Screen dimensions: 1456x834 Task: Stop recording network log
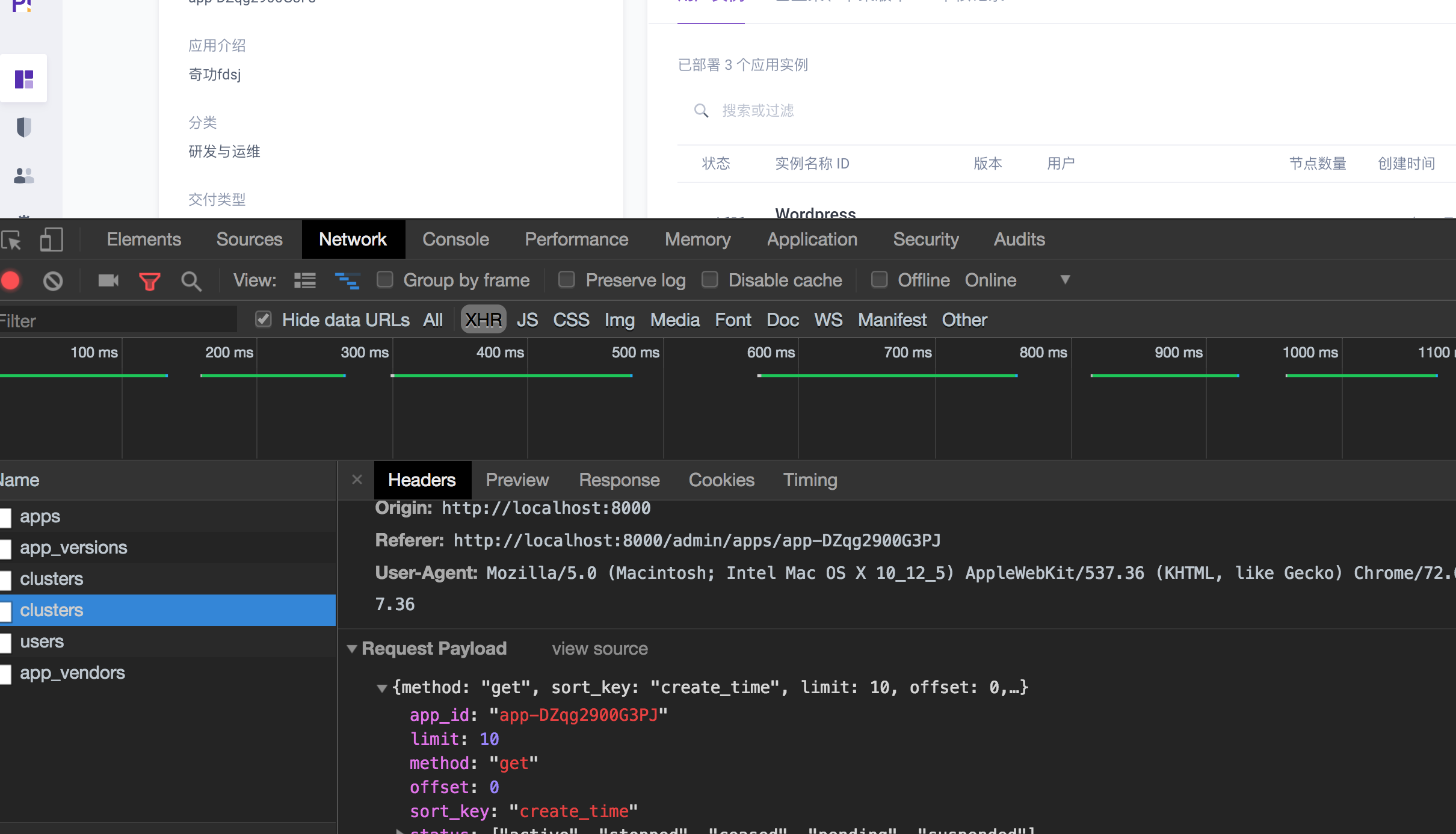pos(10,280)
